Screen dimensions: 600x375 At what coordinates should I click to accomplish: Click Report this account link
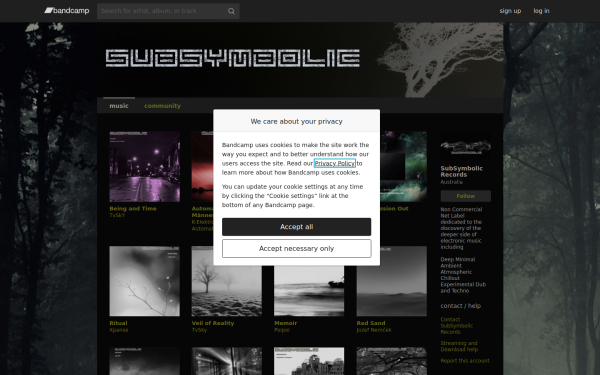pos(465,361)
